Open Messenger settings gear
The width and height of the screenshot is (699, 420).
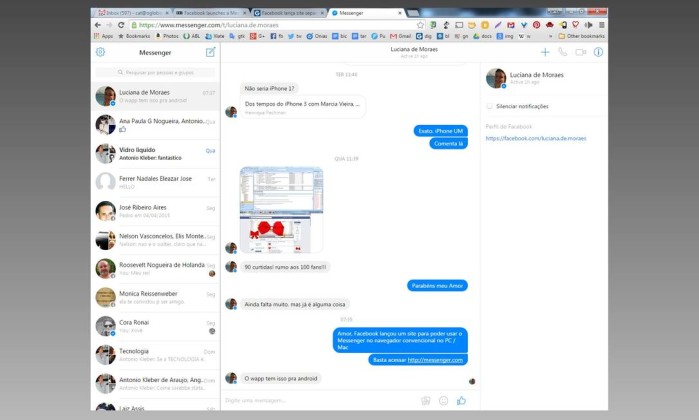100,52
